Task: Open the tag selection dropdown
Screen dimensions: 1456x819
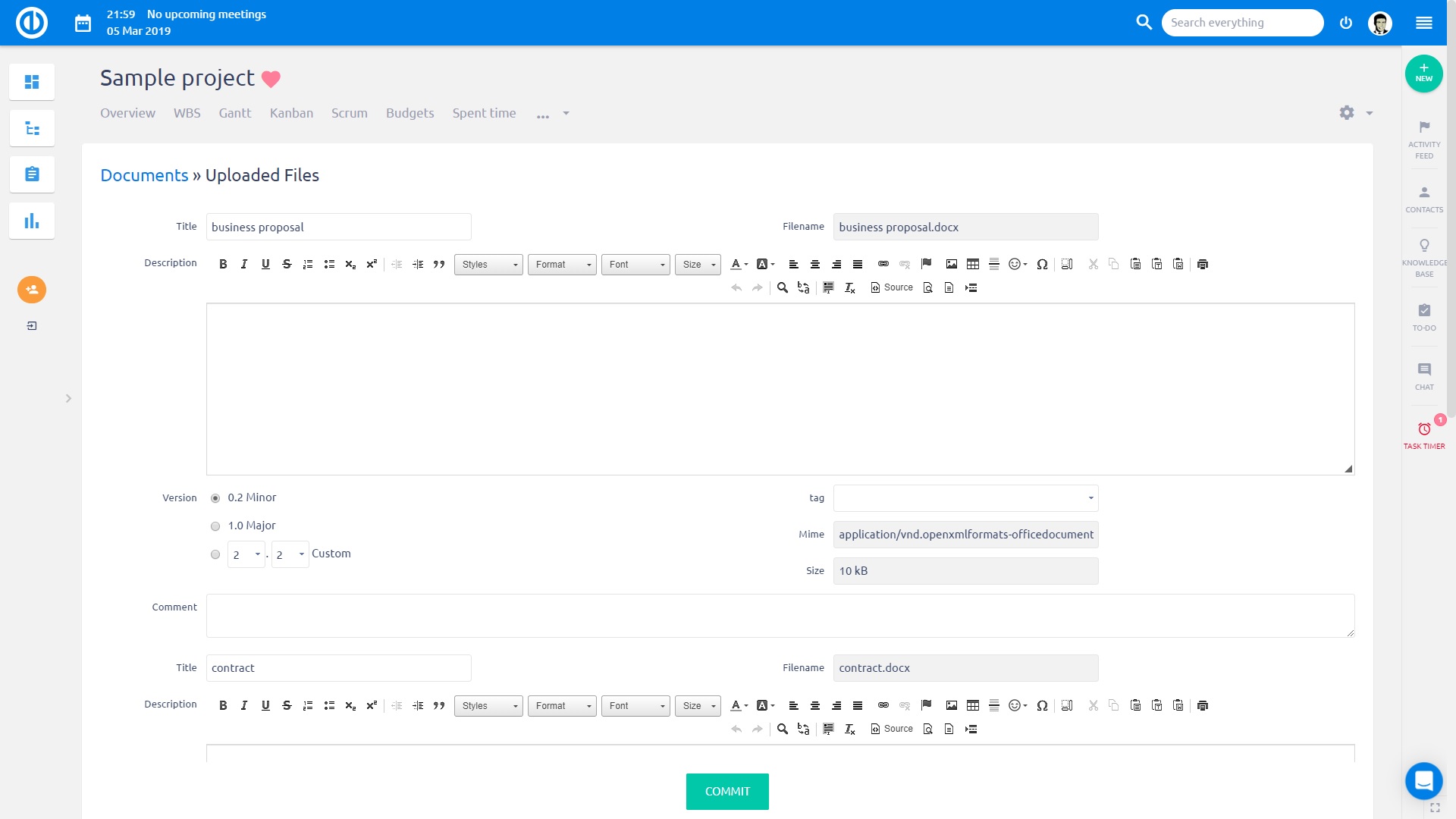Action: click(965, 498)
